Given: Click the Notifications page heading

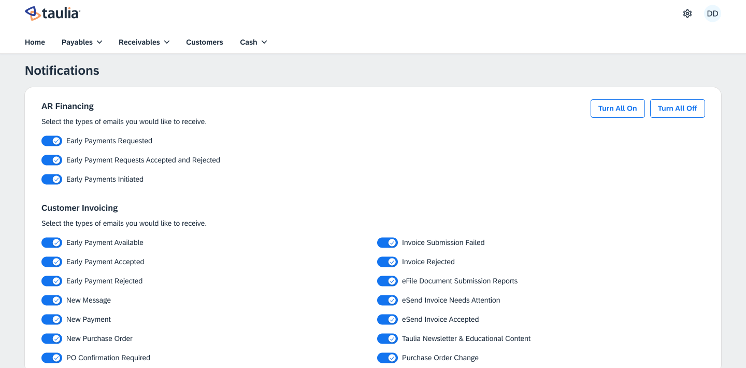Looking at the screenshot, I should (x=62, y=71).
